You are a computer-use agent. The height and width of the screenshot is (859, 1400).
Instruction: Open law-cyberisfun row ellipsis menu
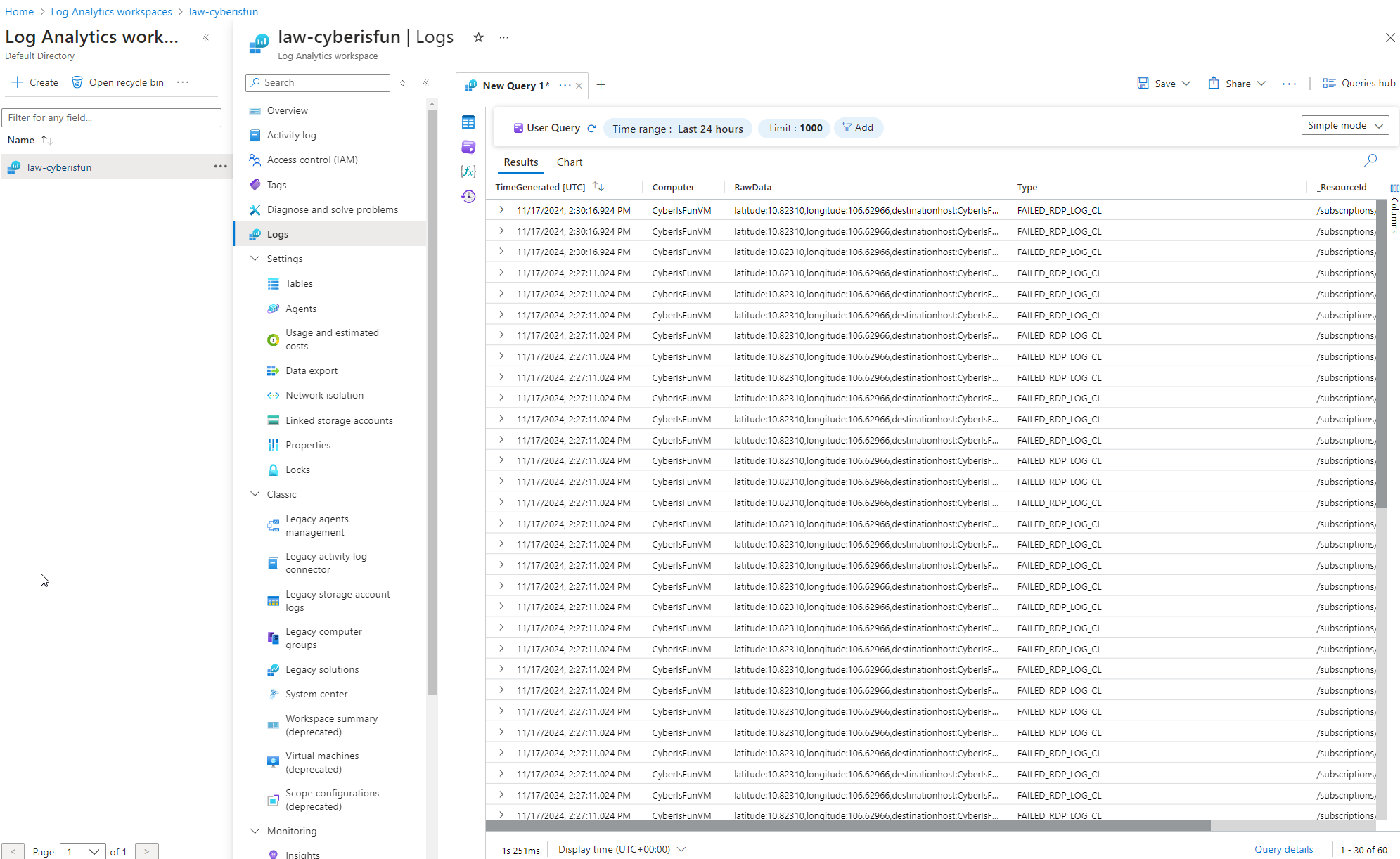point(220,167)
